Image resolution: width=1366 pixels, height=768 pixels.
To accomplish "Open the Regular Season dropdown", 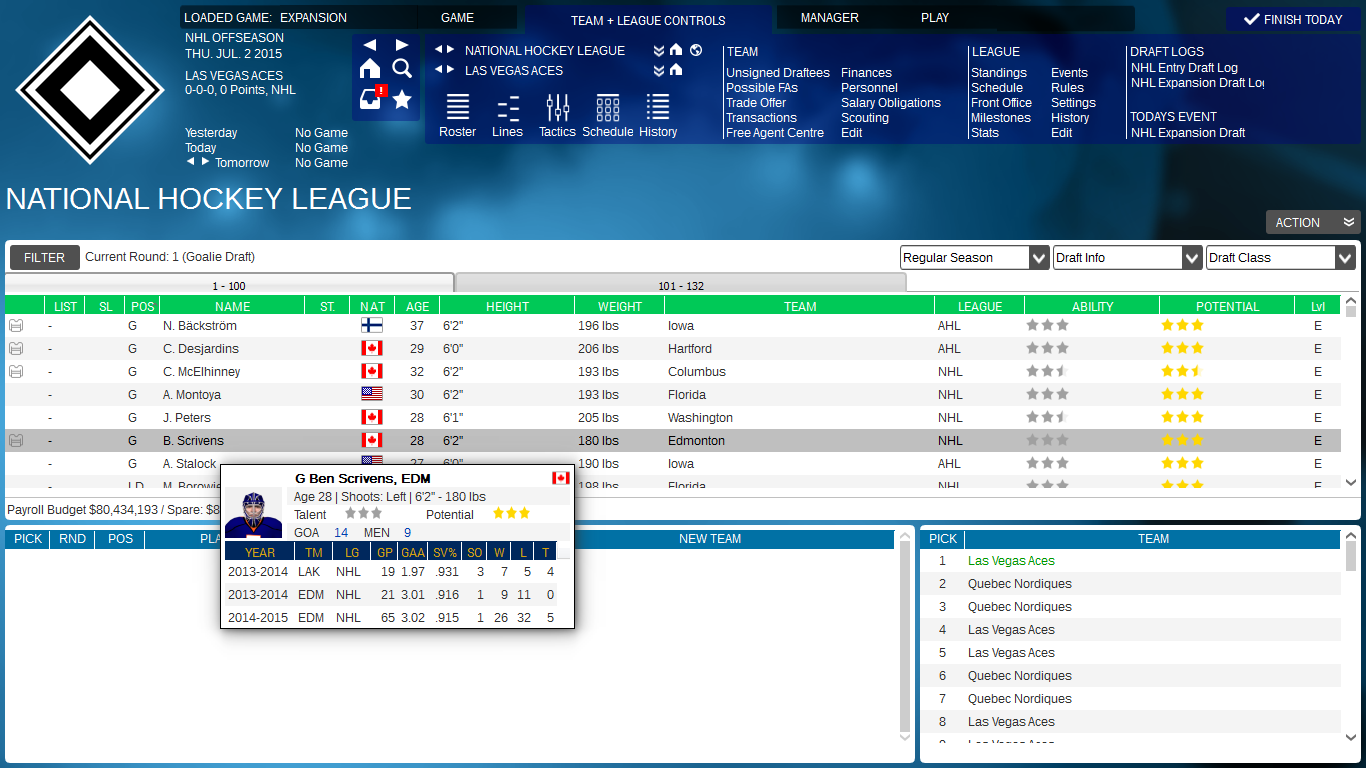I will coord(974,258).
